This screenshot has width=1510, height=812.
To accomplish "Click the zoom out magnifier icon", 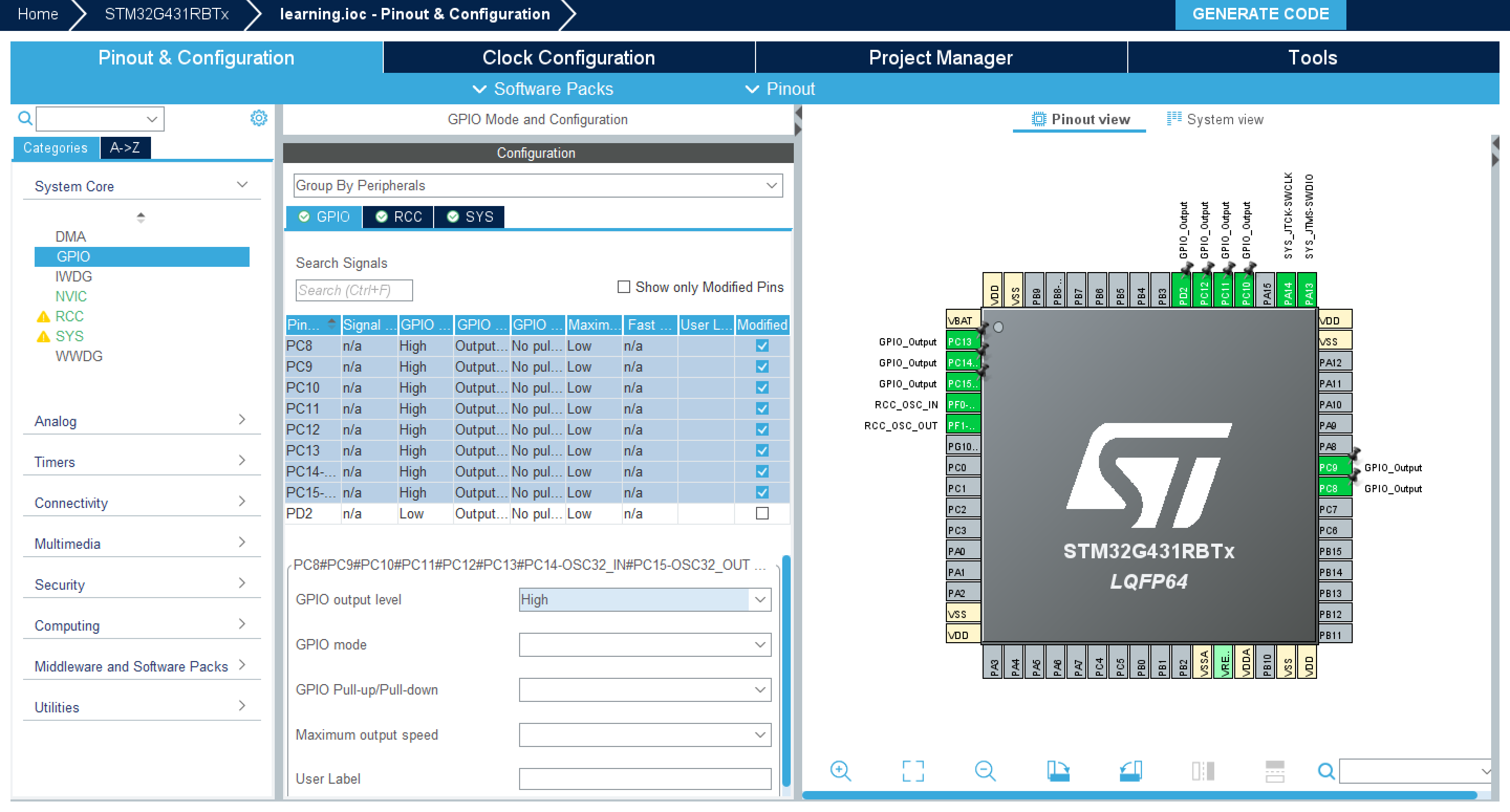I will (985, 771).
